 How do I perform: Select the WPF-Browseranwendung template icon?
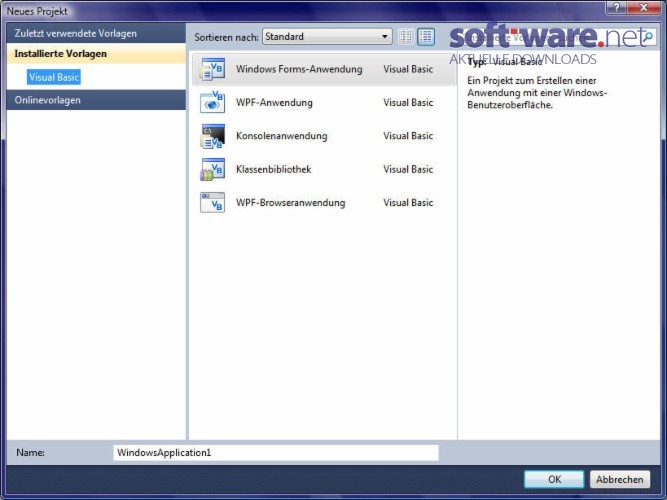[x=212, y=202]
